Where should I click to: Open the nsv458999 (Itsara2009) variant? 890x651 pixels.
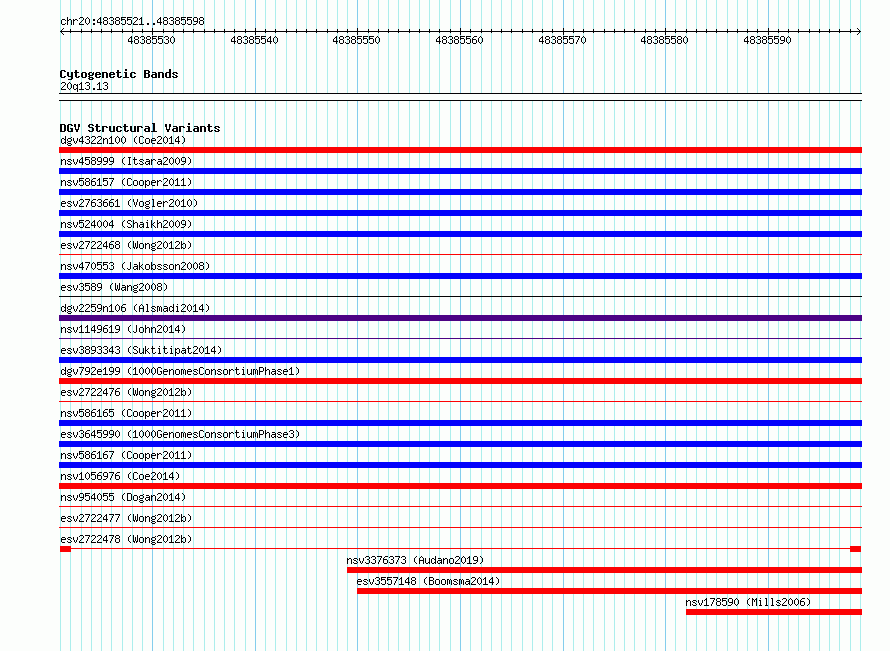(126, 161)
